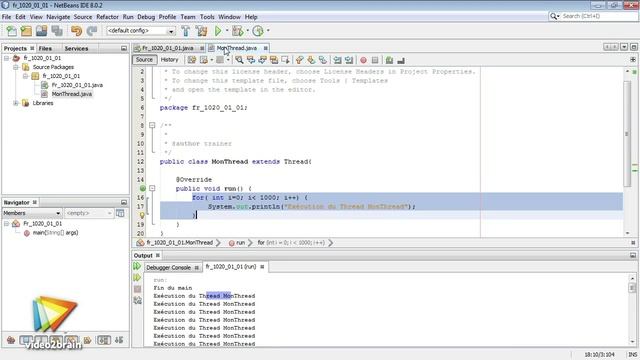Toggle the Highlight Search editor icon

pyautogui.click(x=273, y=60)
